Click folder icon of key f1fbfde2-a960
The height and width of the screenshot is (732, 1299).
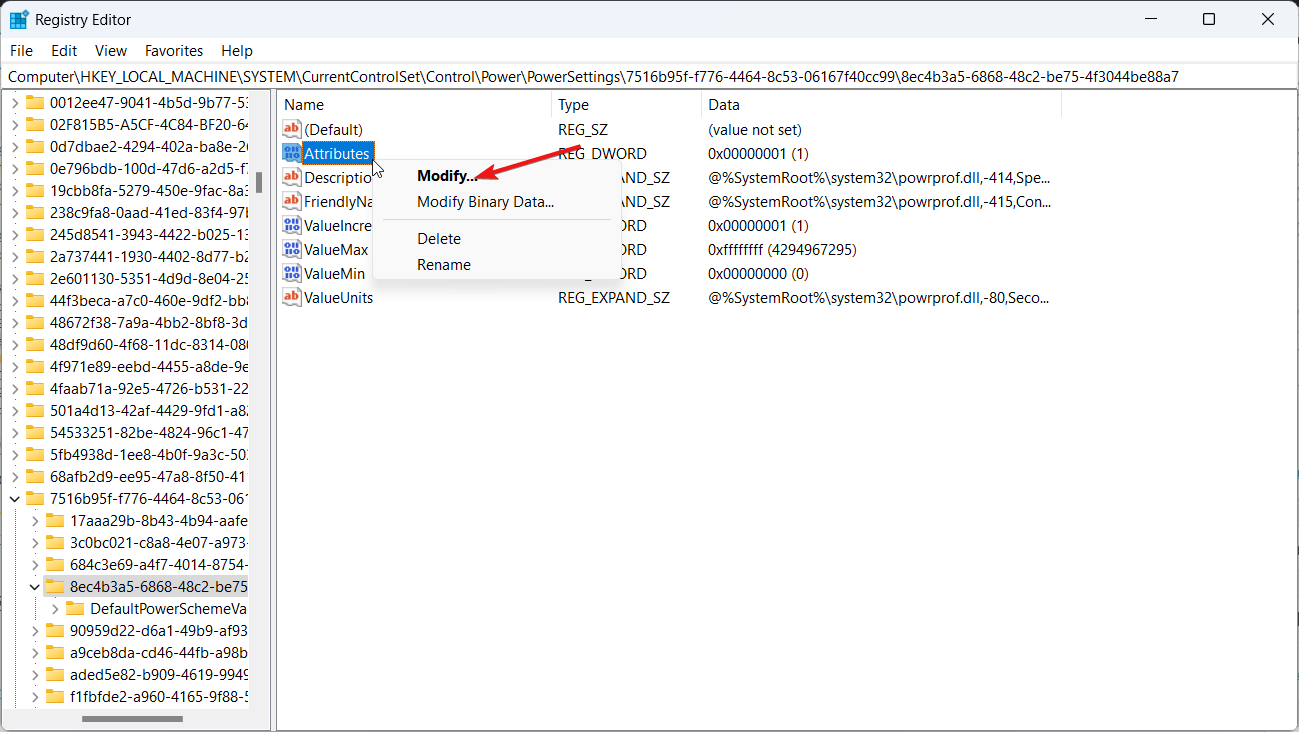click(55, 696)
